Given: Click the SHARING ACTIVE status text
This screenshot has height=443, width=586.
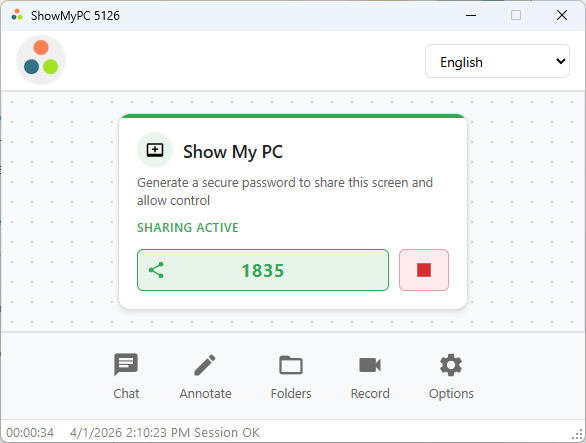Looking at the screenshot, I should pos(188,227).
